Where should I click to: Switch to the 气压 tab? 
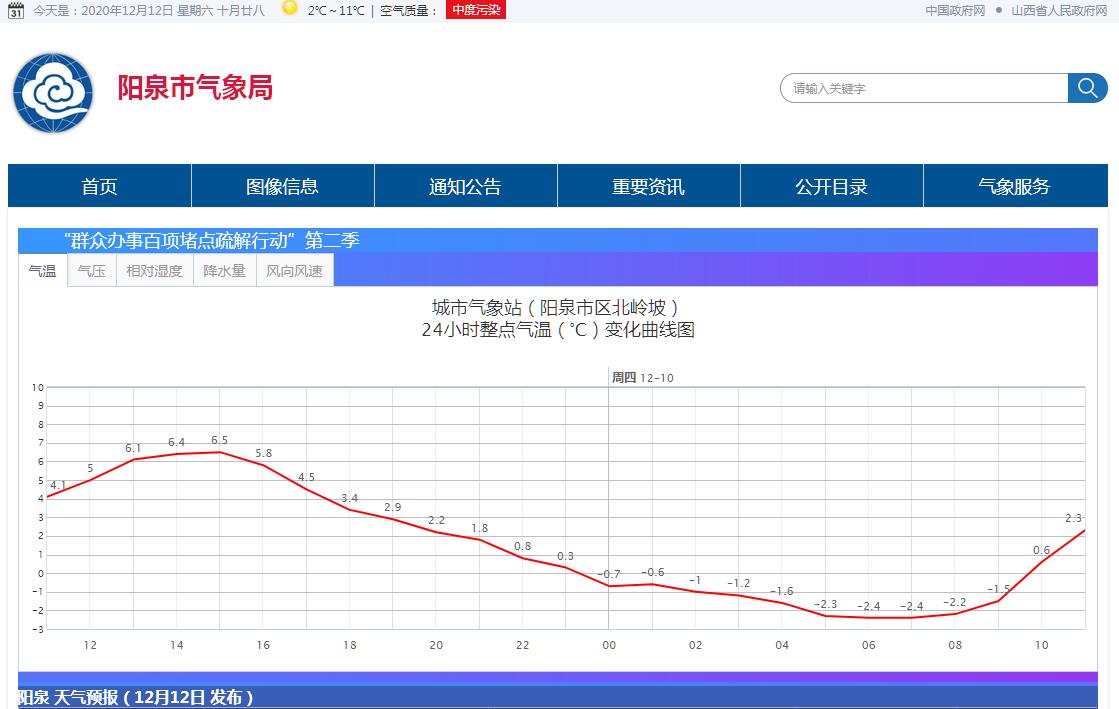click(x=91, y=271)
